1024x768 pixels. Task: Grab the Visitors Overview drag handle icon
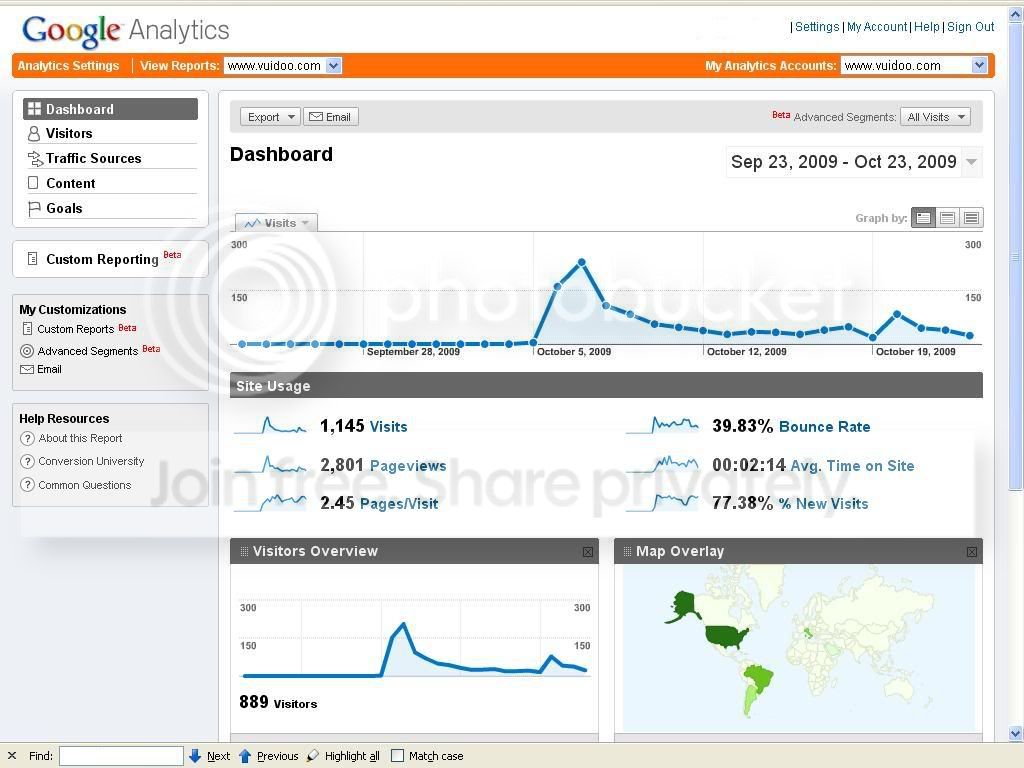tap(244, 552)
